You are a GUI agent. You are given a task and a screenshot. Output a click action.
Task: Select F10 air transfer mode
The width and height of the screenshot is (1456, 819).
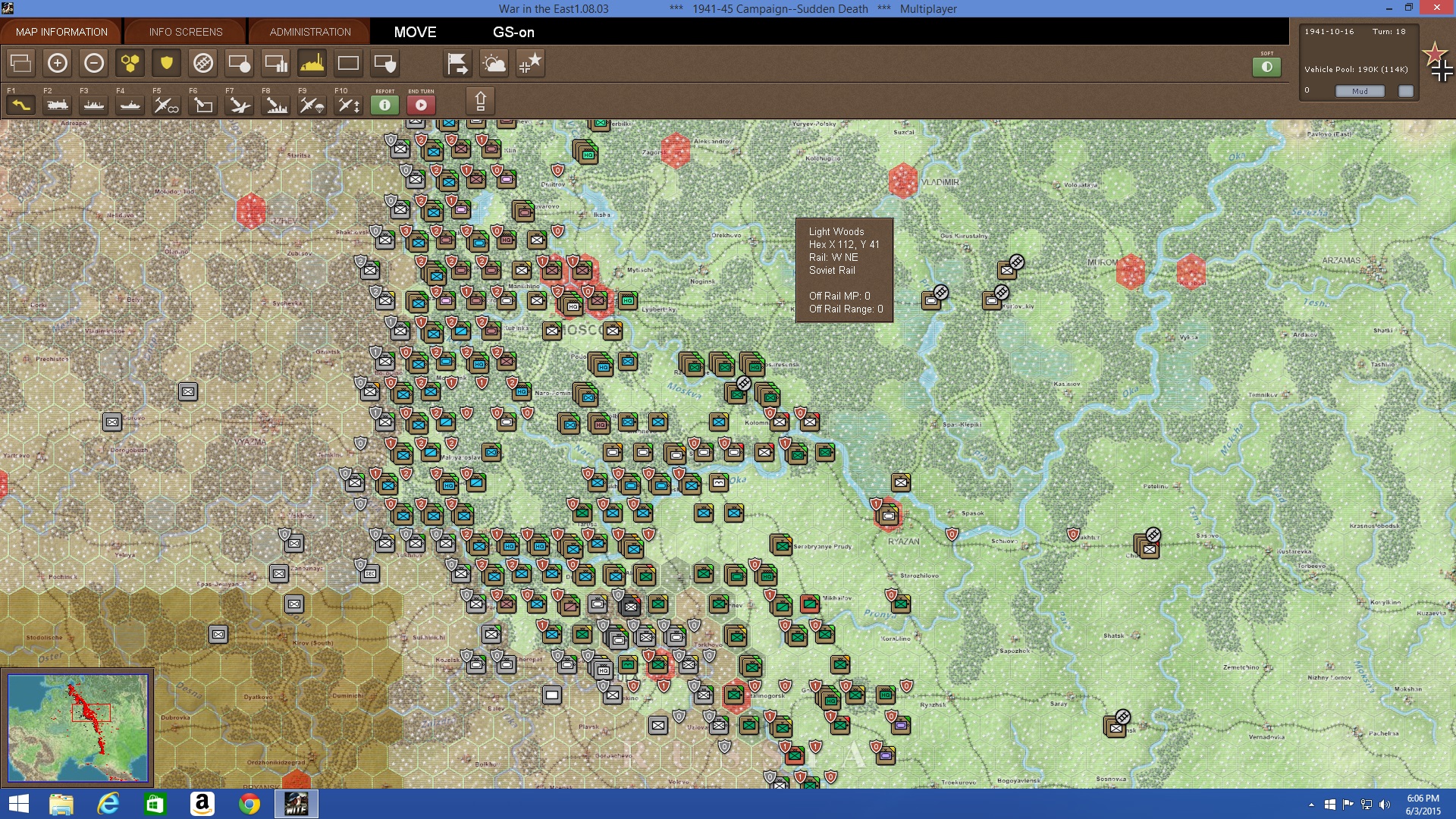[x=348, y=105]
